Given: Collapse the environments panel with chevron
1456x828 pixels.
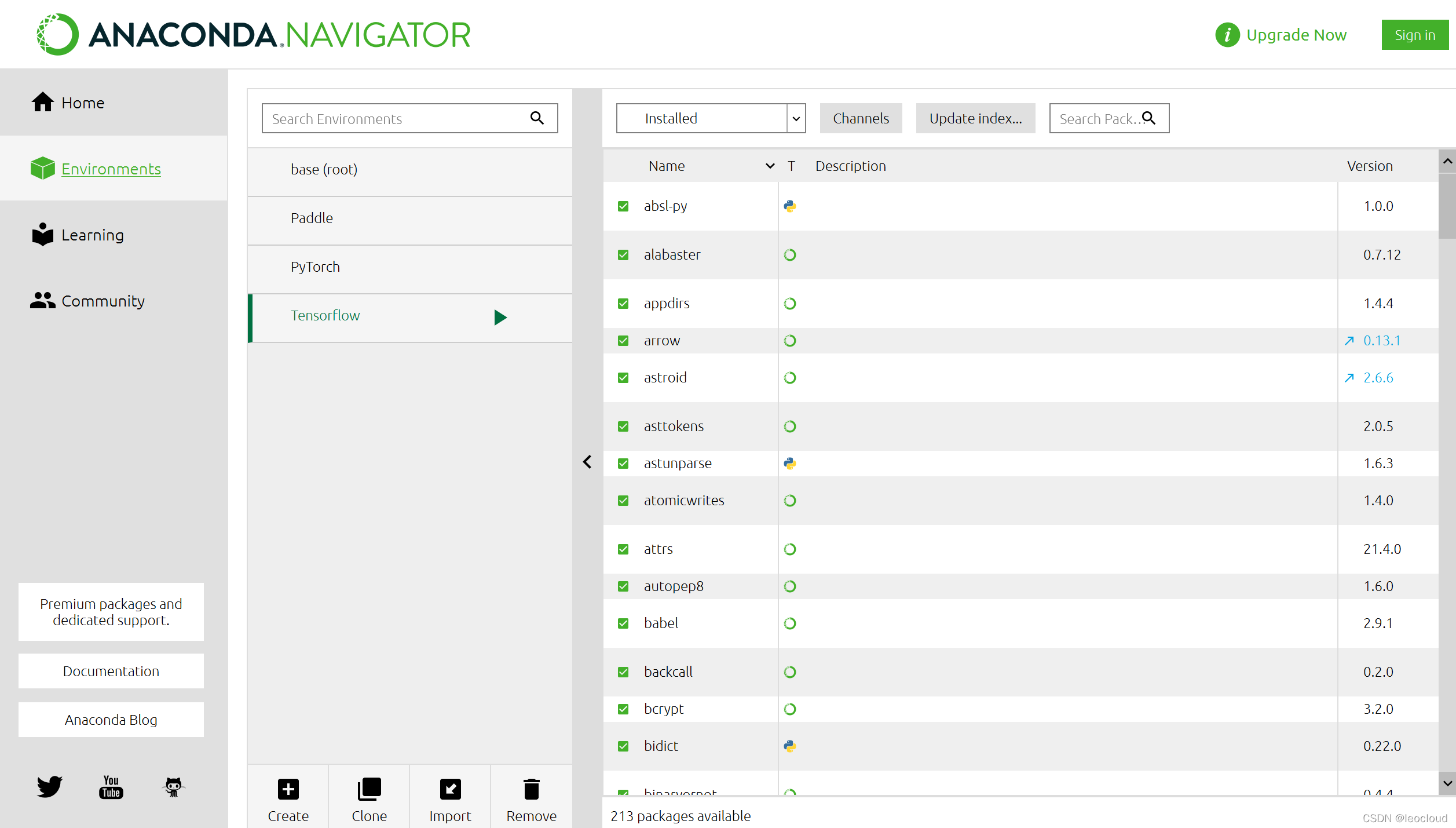Looking at the screenshot, I should pyautogui.click(x=587, y=462).
